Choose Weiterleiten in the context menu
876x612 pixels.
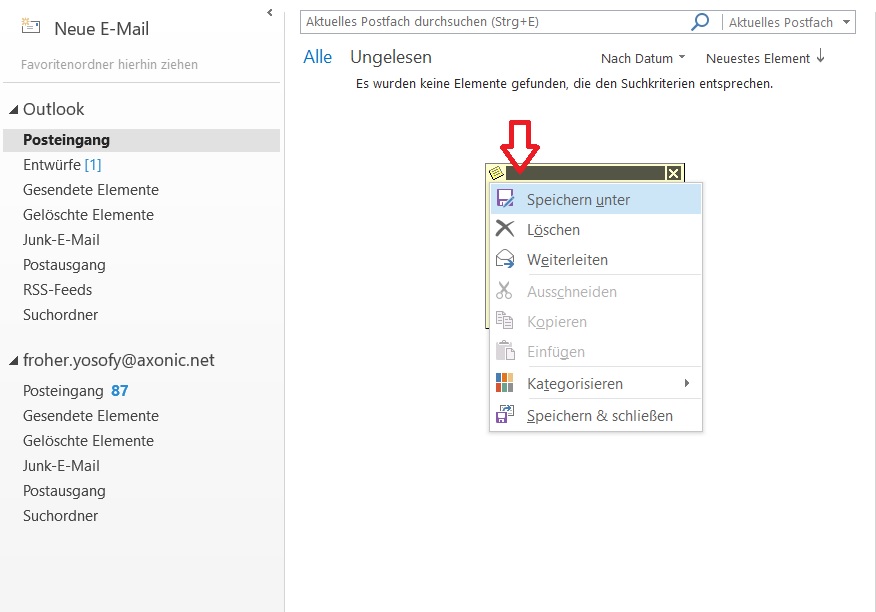point(596,260)
